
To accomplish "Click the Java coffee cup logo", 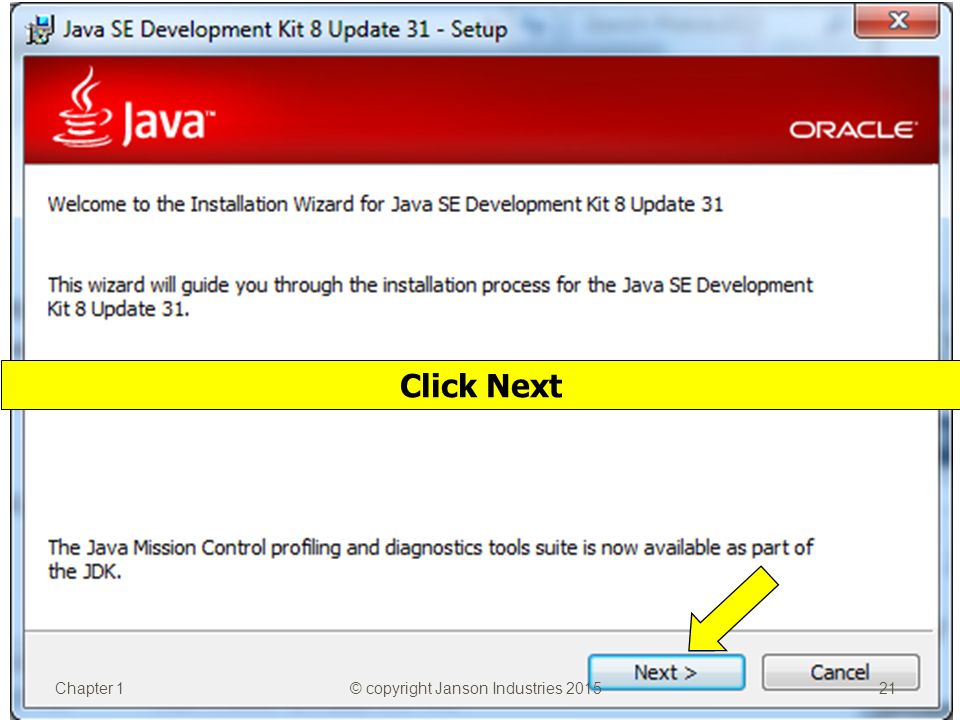I will [83, 107].
